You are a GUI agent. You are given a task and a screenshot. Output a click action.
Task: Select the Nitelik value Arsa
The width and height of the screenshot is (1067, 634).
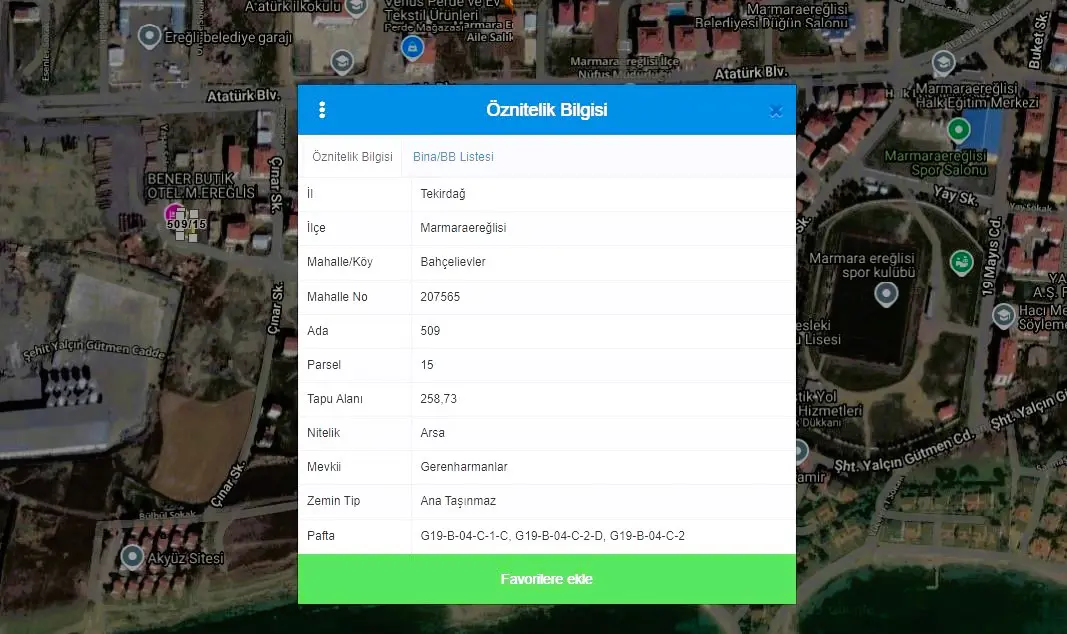coord(433,433)
